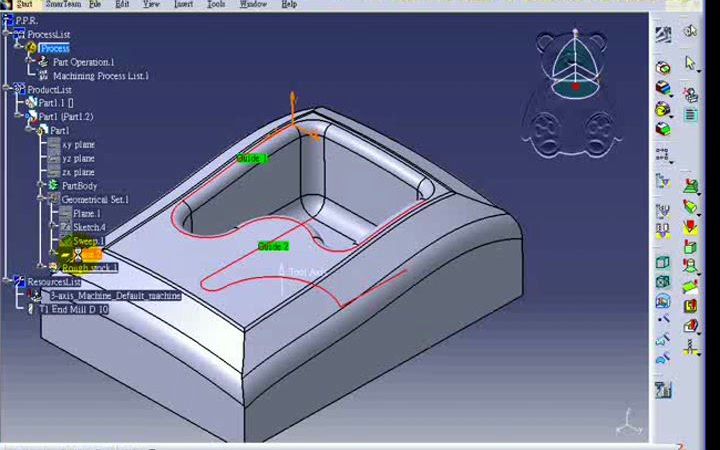Collapse the ProcessList tree node

click(x=6, y=33)
